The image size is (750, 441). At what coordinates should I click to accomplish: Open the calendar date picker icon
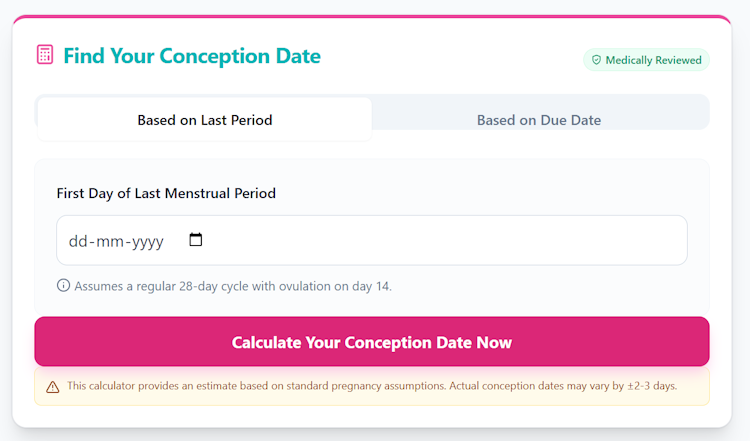tap(196, 240)
